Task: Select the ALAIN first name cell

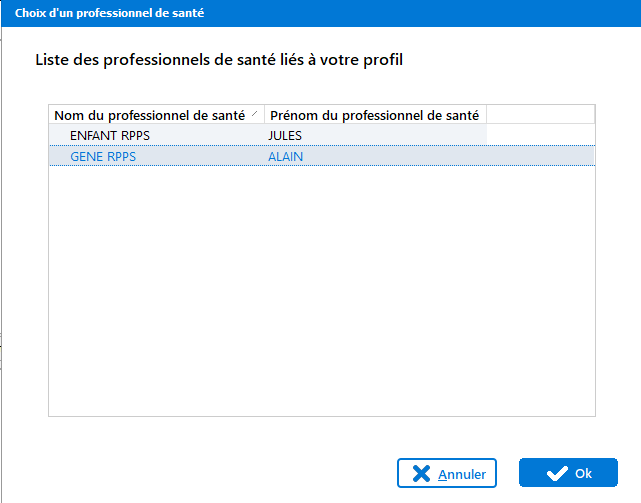Action: (285, 156)
